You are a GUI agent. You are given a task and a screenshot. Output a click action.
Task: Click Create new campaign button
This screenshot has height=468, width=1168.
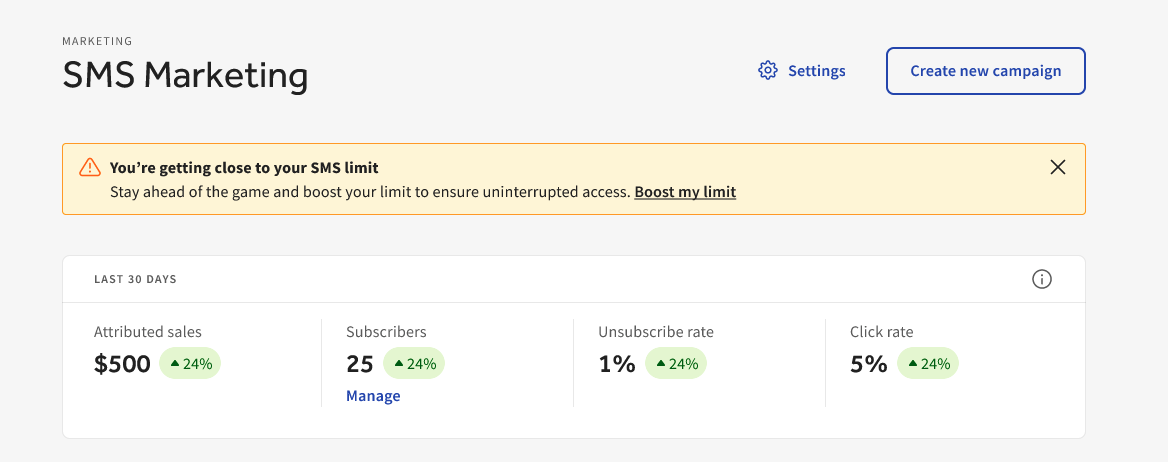(985, 71)
